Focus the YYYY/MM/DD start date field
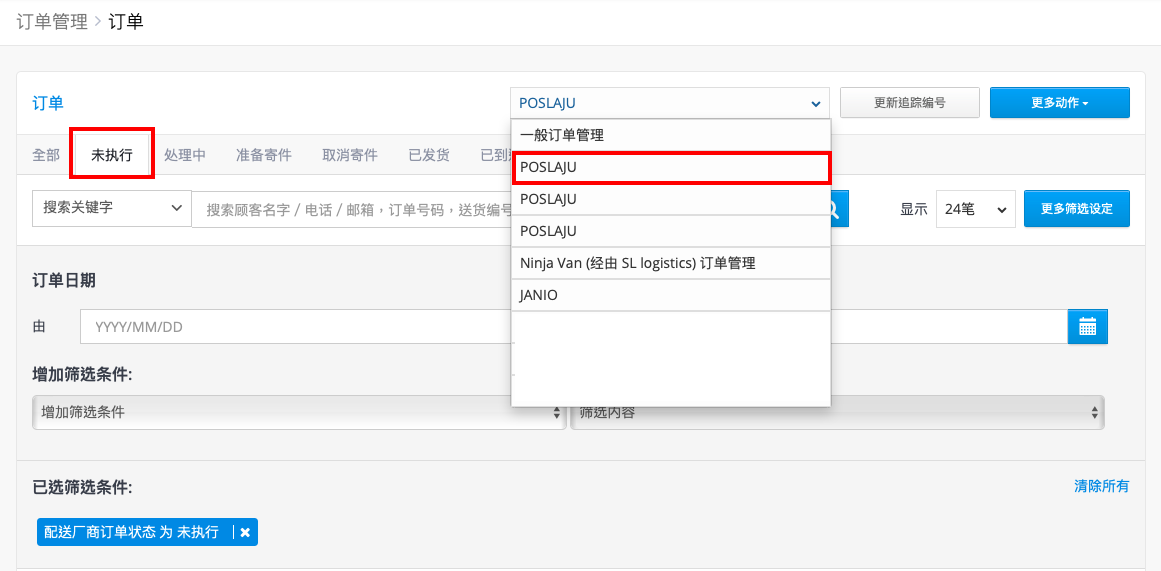1161x571 pixels. 295,327
